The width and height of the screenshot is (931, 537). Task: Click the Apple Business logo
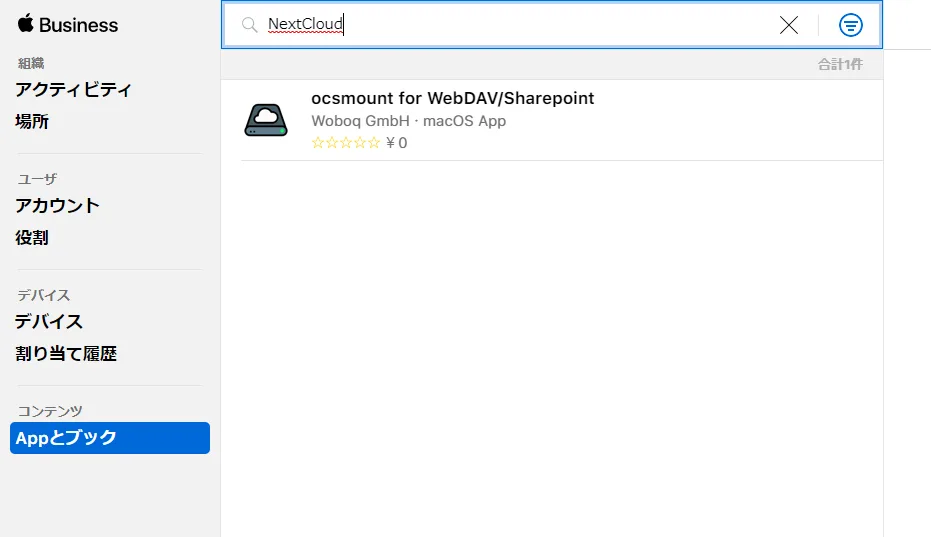click(x=67, y=25)
